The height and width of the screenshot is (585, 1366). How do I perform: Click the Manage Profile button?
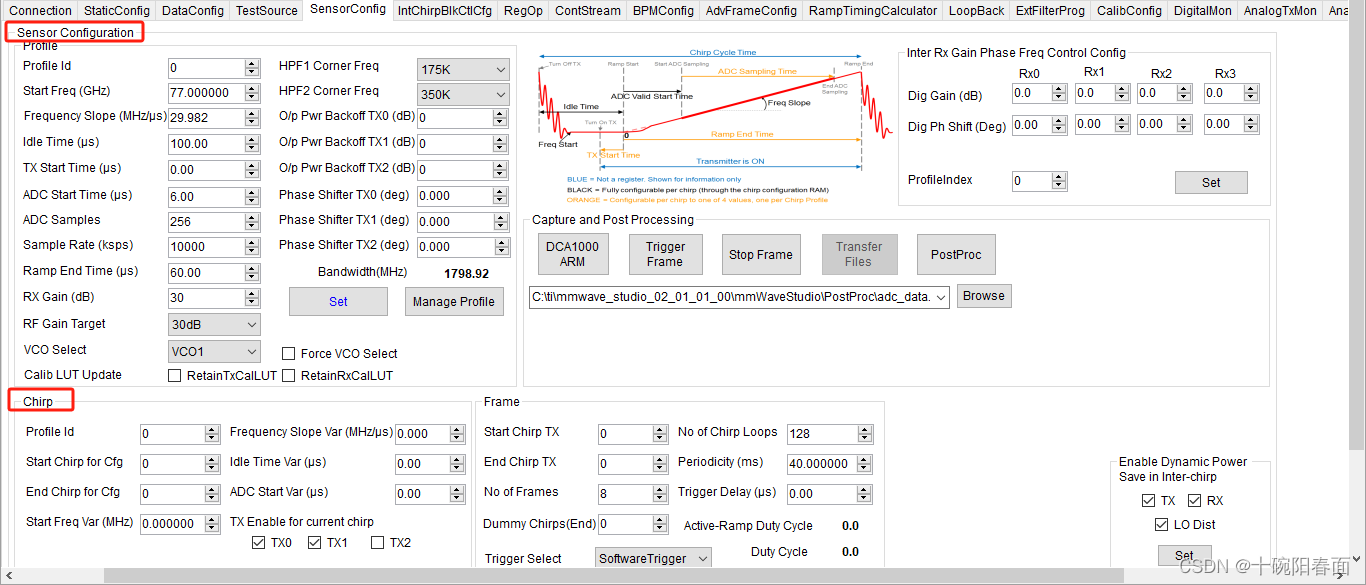[x=454, y=301]
